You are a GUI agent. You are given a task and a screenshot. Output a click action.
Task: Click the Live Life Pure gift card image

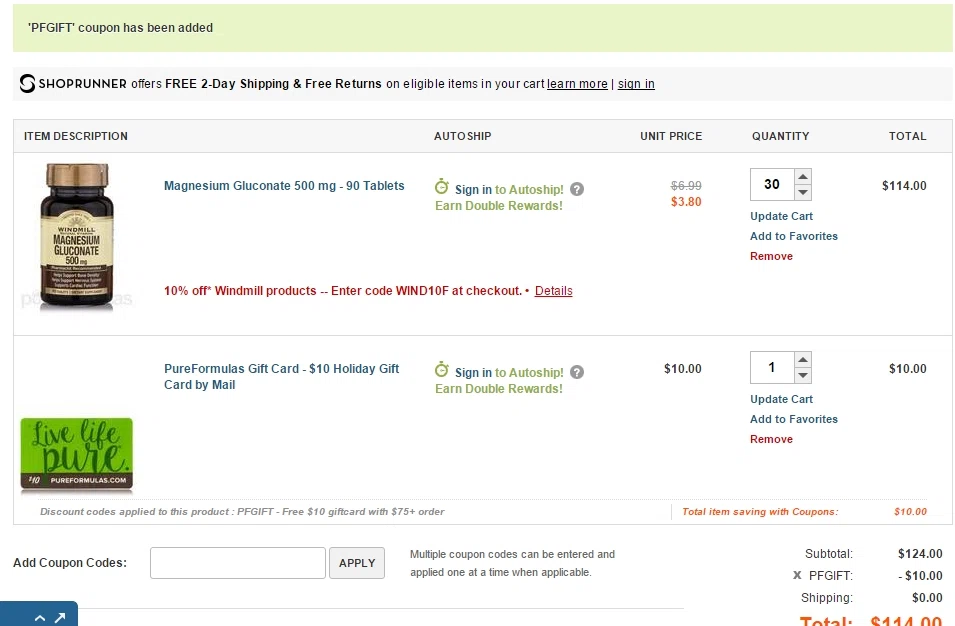click(x=77, y=455)
